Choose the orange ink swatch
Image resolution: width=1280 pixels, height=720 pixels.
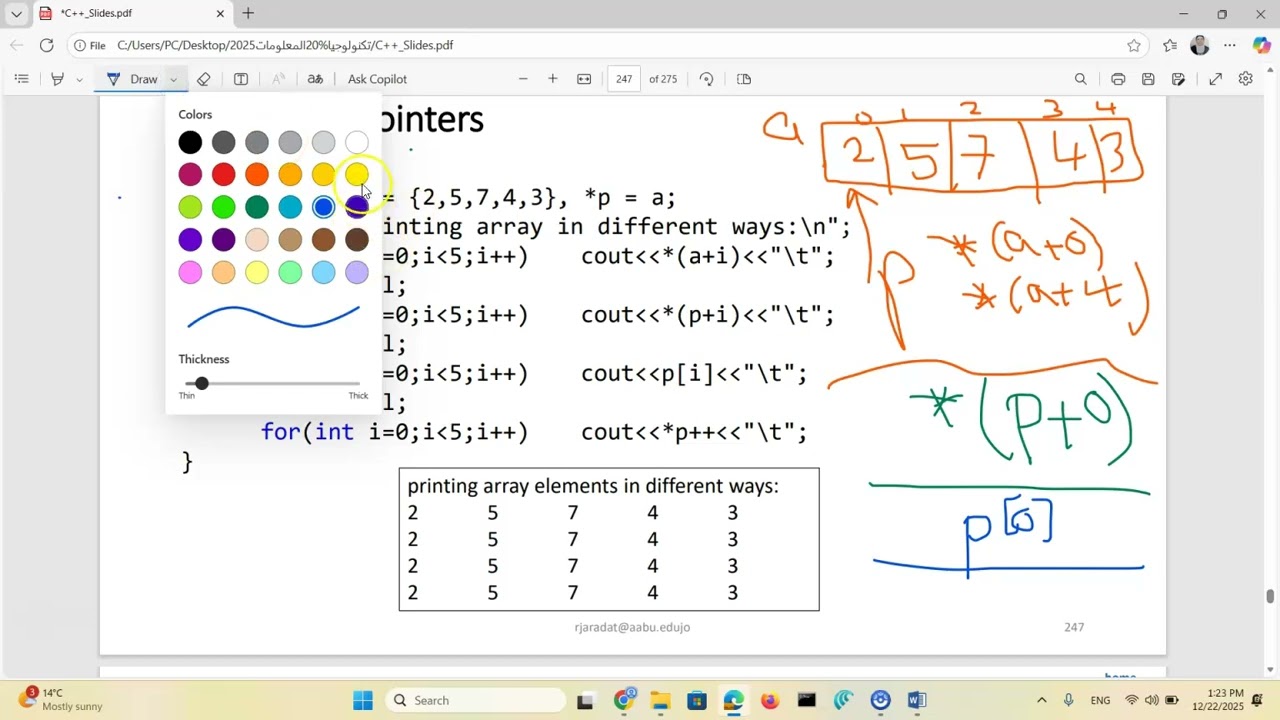(257, 175)
